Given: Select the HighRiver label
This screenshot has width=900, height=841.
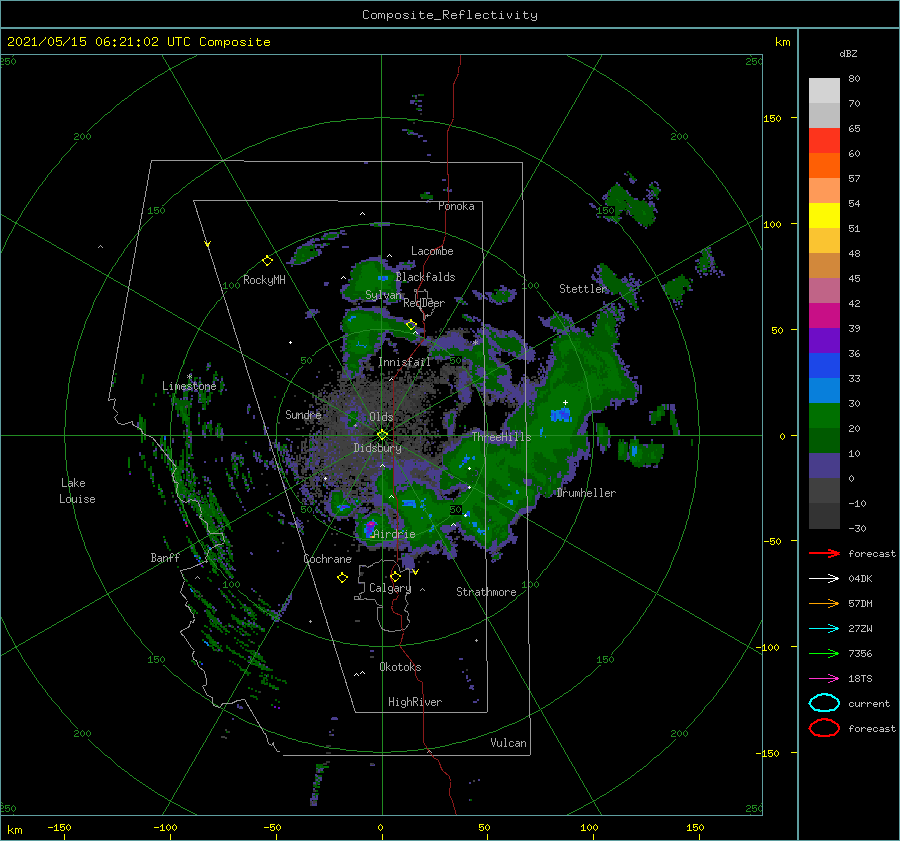Looking at the screenshot, I should pos(415,702).
